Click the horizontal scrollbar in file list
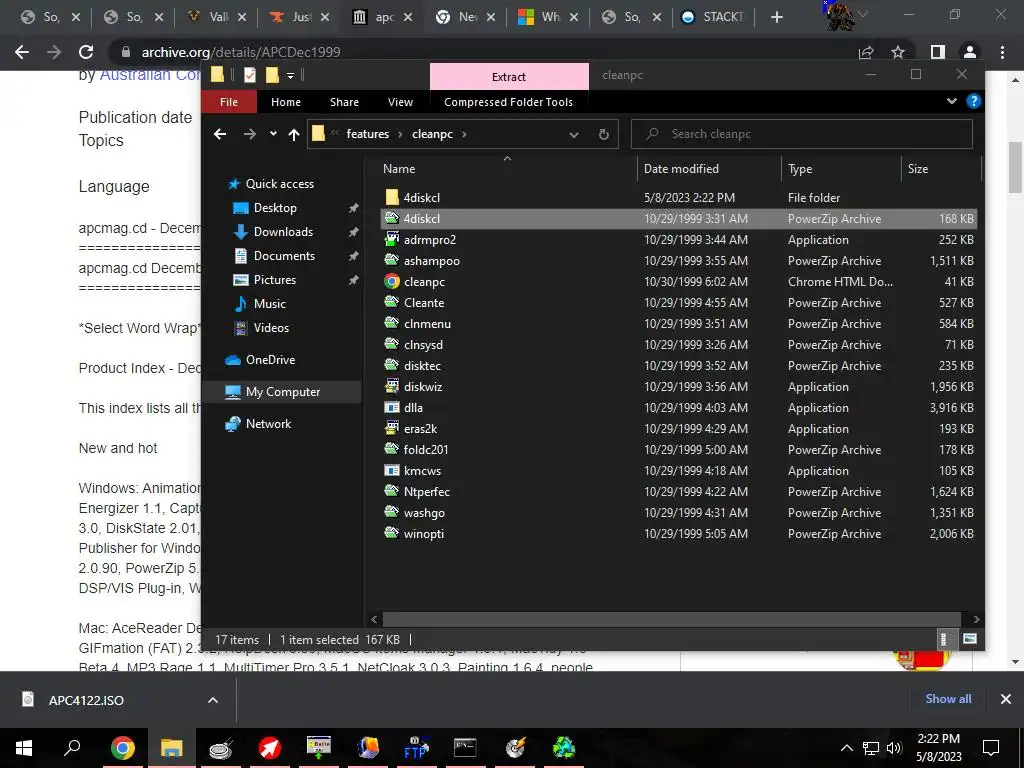Viewport: 1024px width, 768px height. point(671,618)
